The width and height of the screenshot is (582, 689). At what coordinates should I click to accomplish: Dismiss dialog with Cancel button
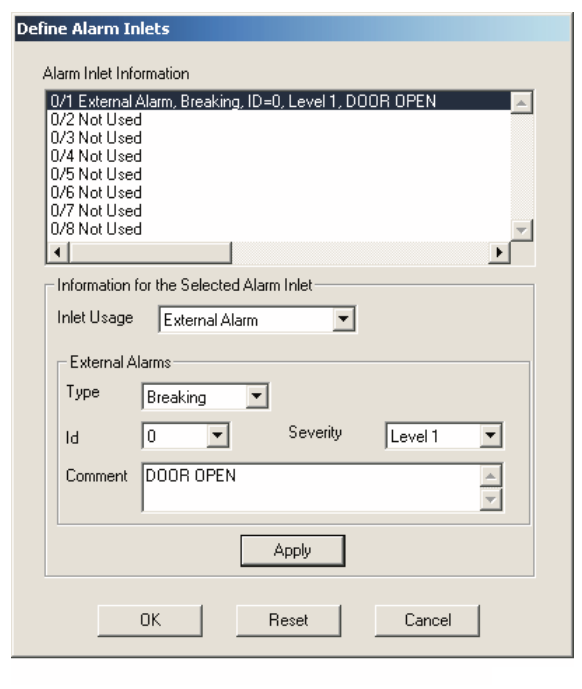[x=427, y=620]
